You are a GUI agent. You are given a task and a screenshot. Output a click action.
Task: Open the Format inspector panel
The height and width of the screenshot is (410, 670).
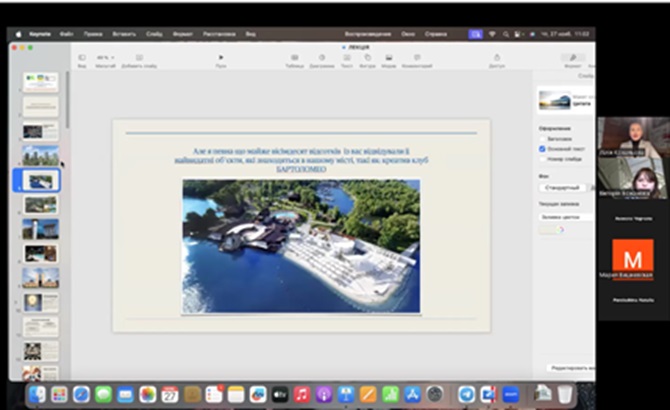pyautogui.click(x=572, y=59)
